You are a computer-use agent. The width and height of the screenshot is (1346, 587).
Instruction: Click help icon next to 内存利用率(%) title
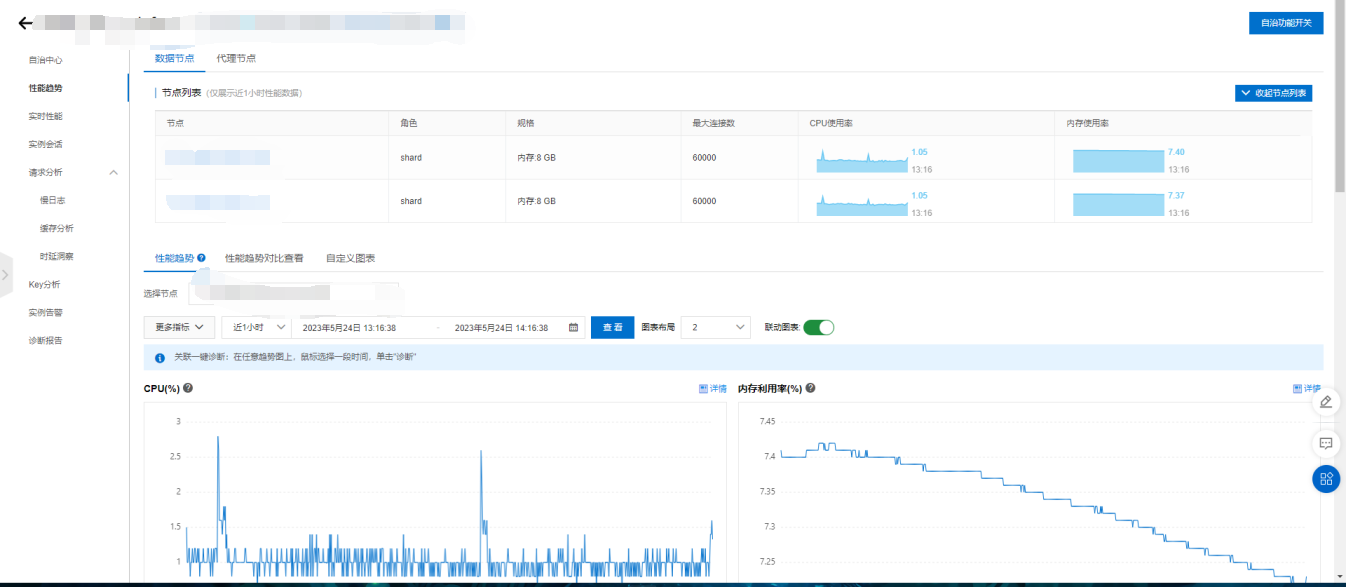click(810, 388)
